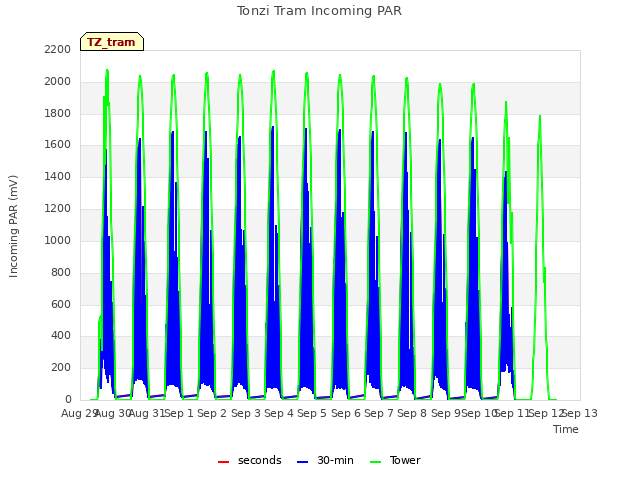This screenshot has width=640, height=480.
Task: Click the 800 y-axis tick label
Action: (61, 272)
